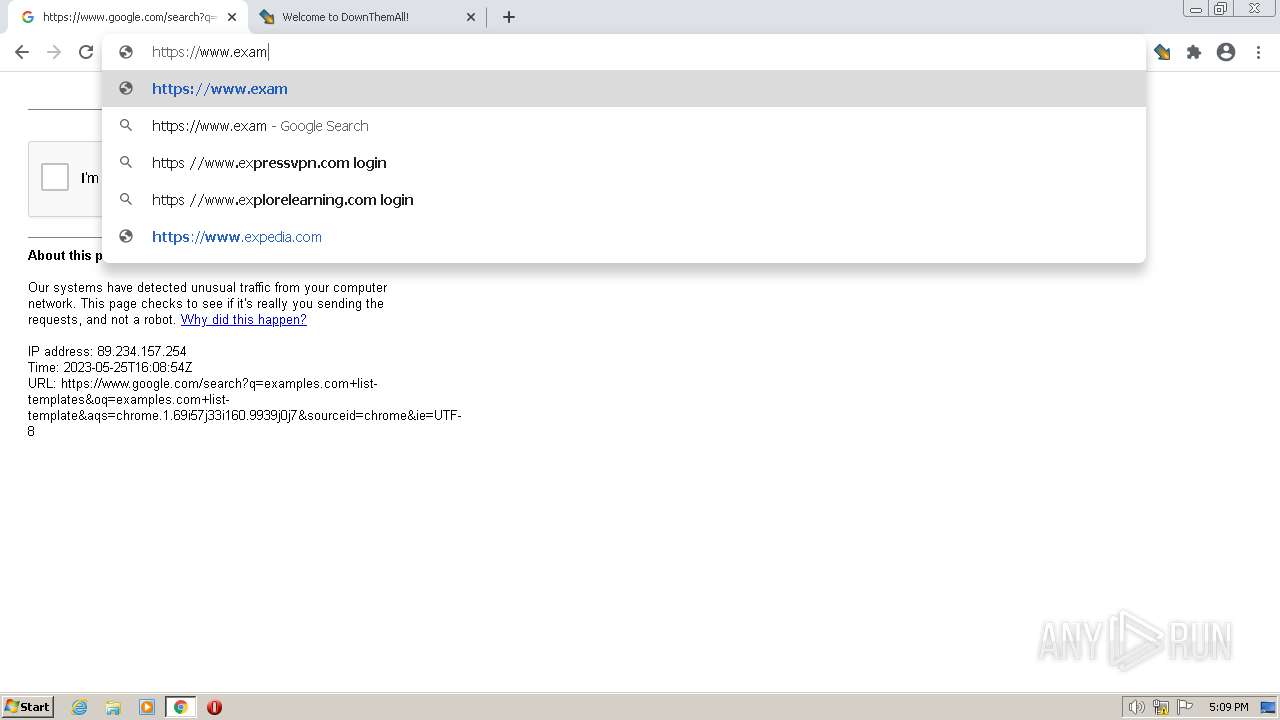Open the Chrome profile avatar
This screenshot has height=720, width=1280.
tap(1226, 52)
